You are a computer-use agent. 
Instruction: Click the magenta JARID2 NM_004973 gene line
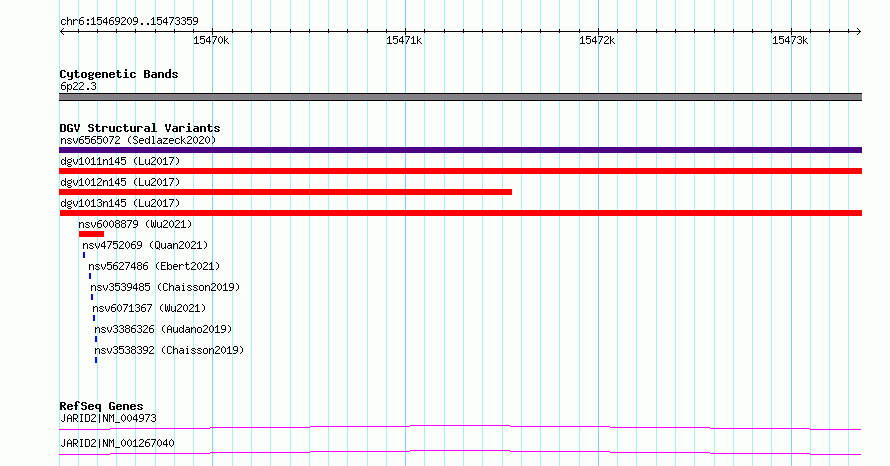[460, 427]
